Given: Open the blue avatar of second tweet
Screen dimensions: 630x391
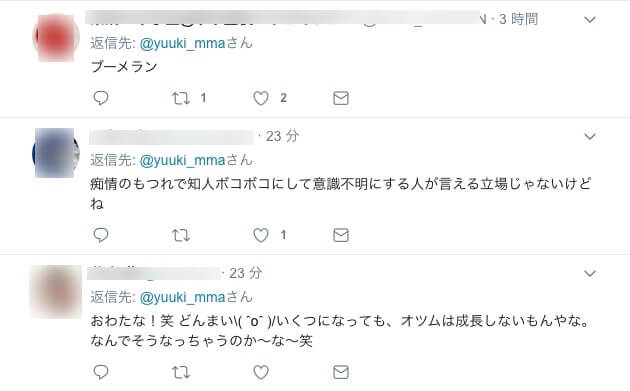Looking at the screenshot, I should coord(55,153).
